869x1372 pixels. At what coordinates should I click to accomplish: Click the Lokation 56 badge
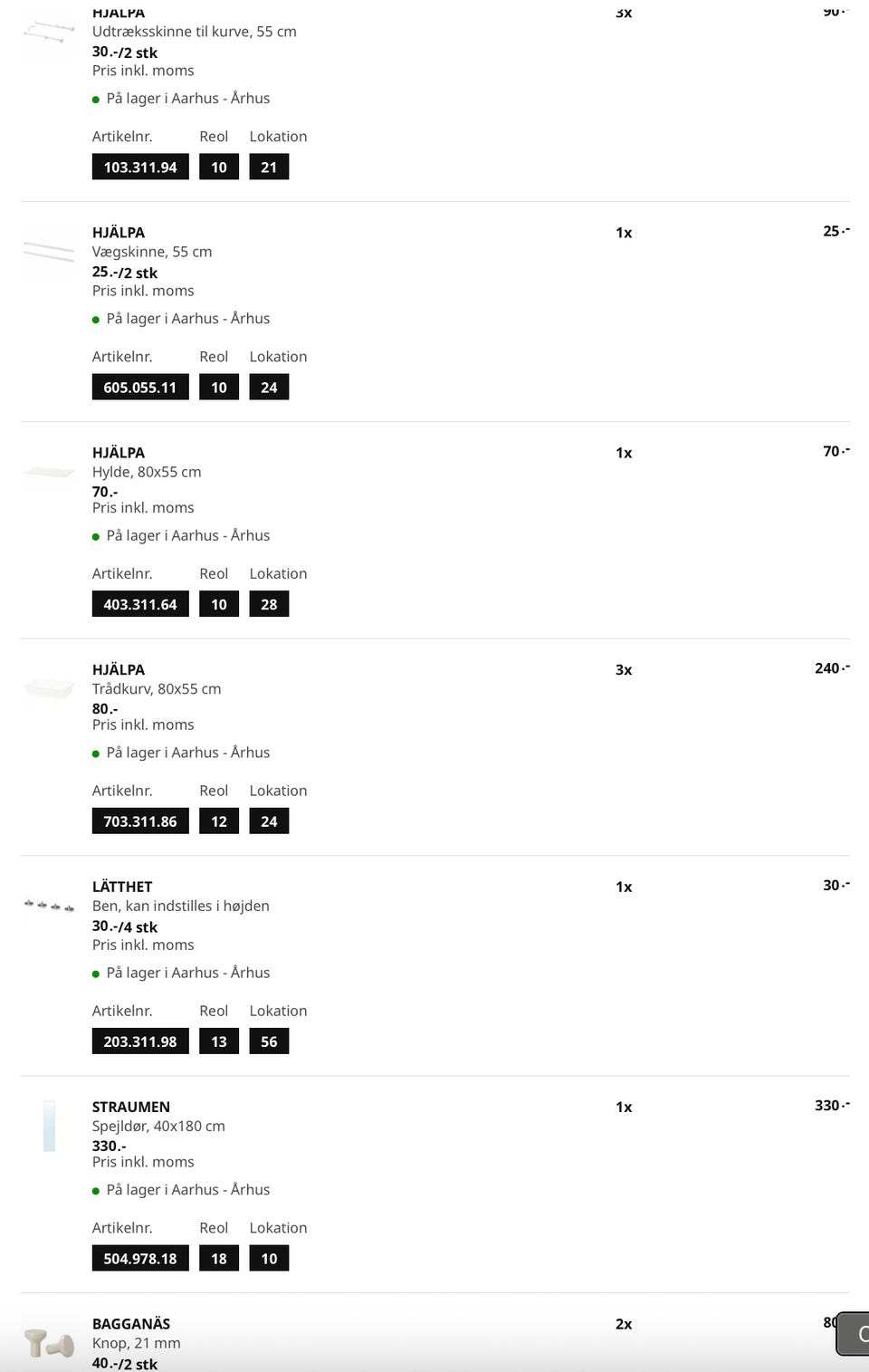pyautogui.click(x=269, y=1041)
